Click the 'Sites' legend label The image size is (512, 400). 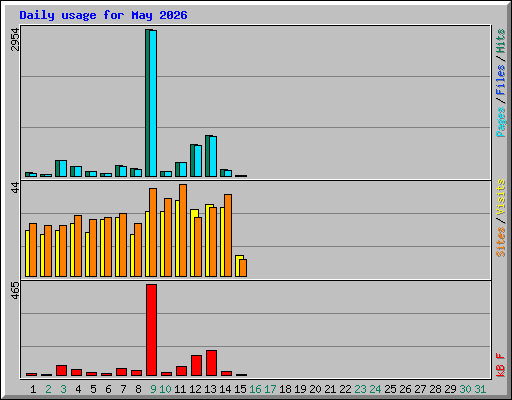pos(501,242)
